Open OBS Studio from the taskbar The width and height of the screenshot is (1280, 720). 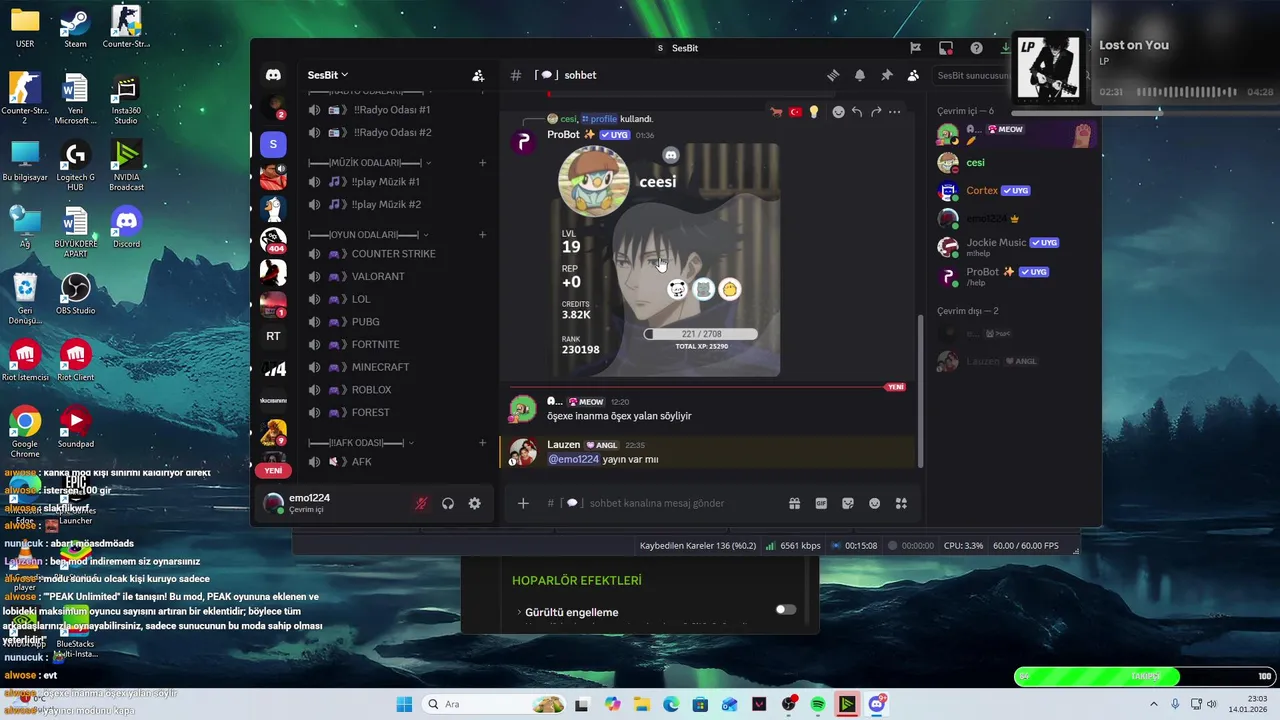(788, 705)
